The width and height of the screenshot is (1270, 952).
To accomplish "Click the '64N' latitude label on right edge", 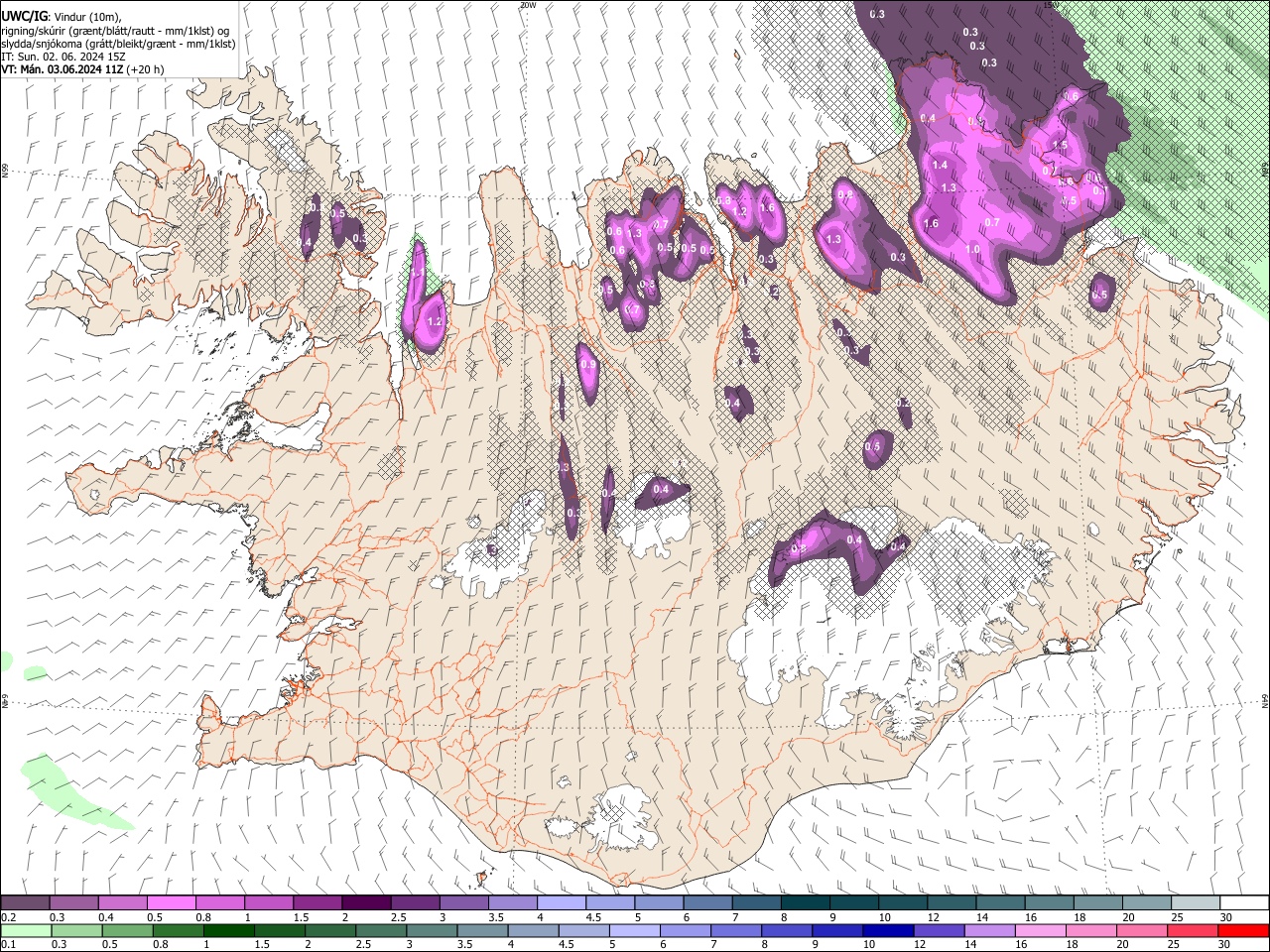I will coord(1265,702).
